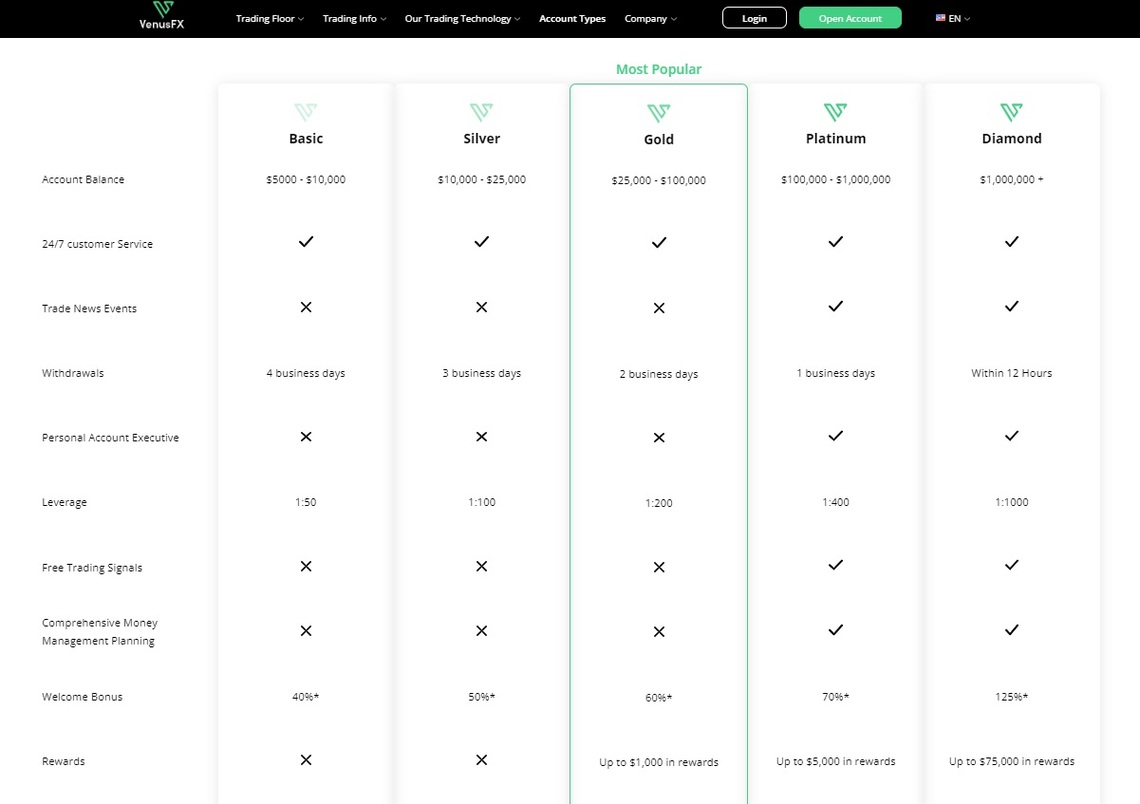Click Platinum Up to $5,000 in rewards
This screenshot has width=1140, height=804.
835,761
